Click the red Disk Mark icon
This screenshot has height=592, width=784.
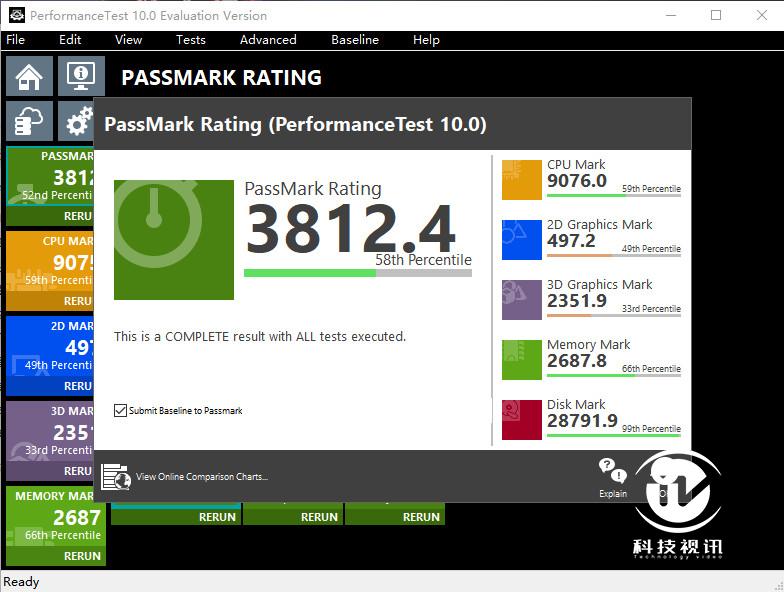click(x=522, y=420)
